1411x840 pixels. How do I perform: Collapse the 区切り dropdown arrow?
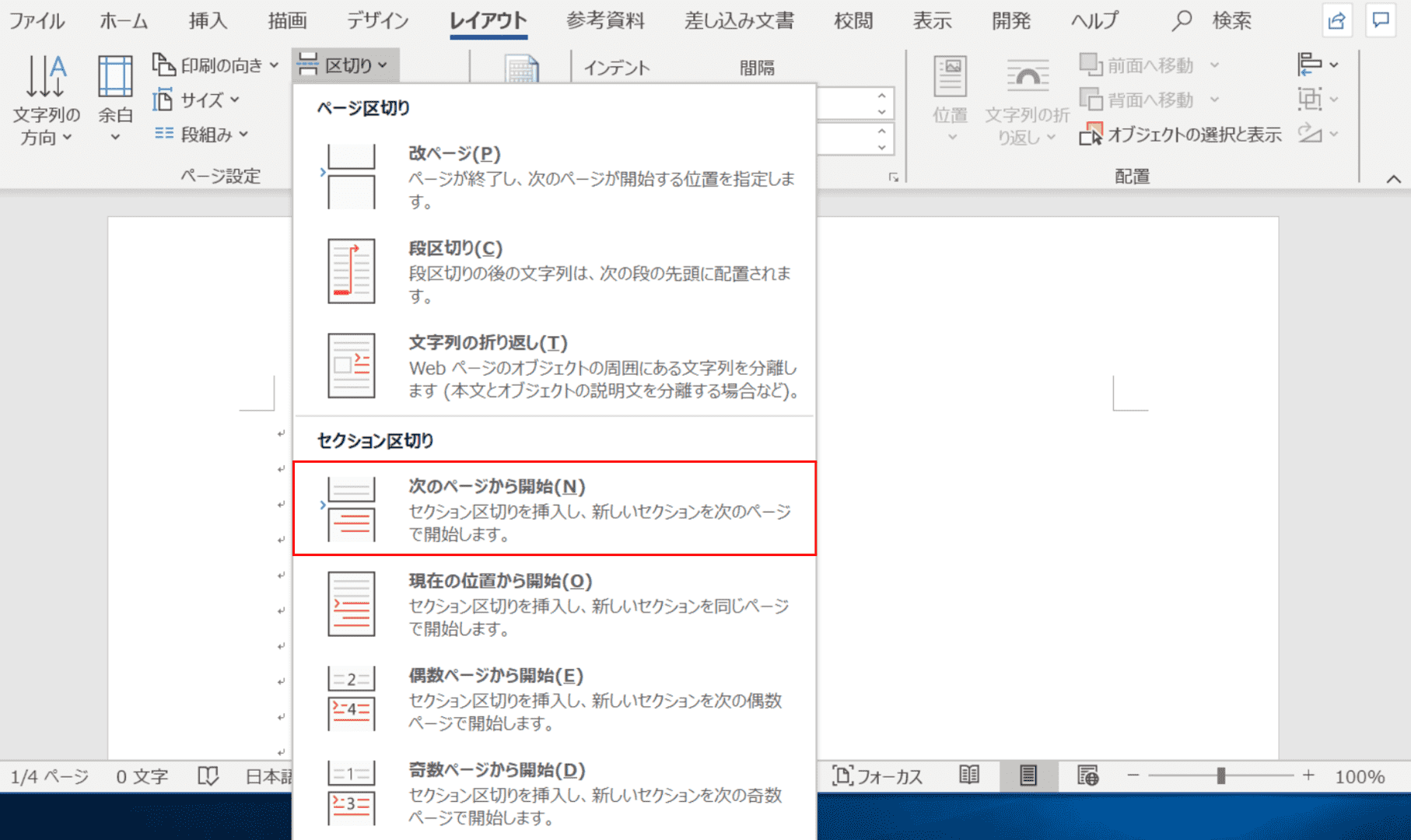click(382, 65)
